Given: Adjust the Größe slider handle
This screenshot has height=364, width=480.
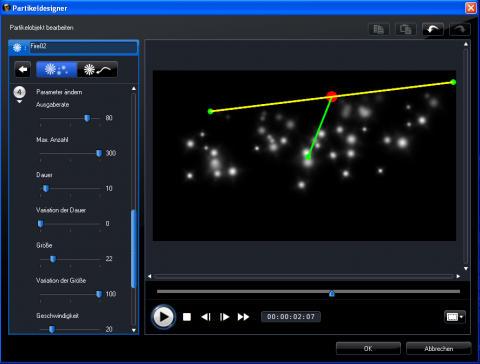Looking at the screenshot, I should pos(53,259).
